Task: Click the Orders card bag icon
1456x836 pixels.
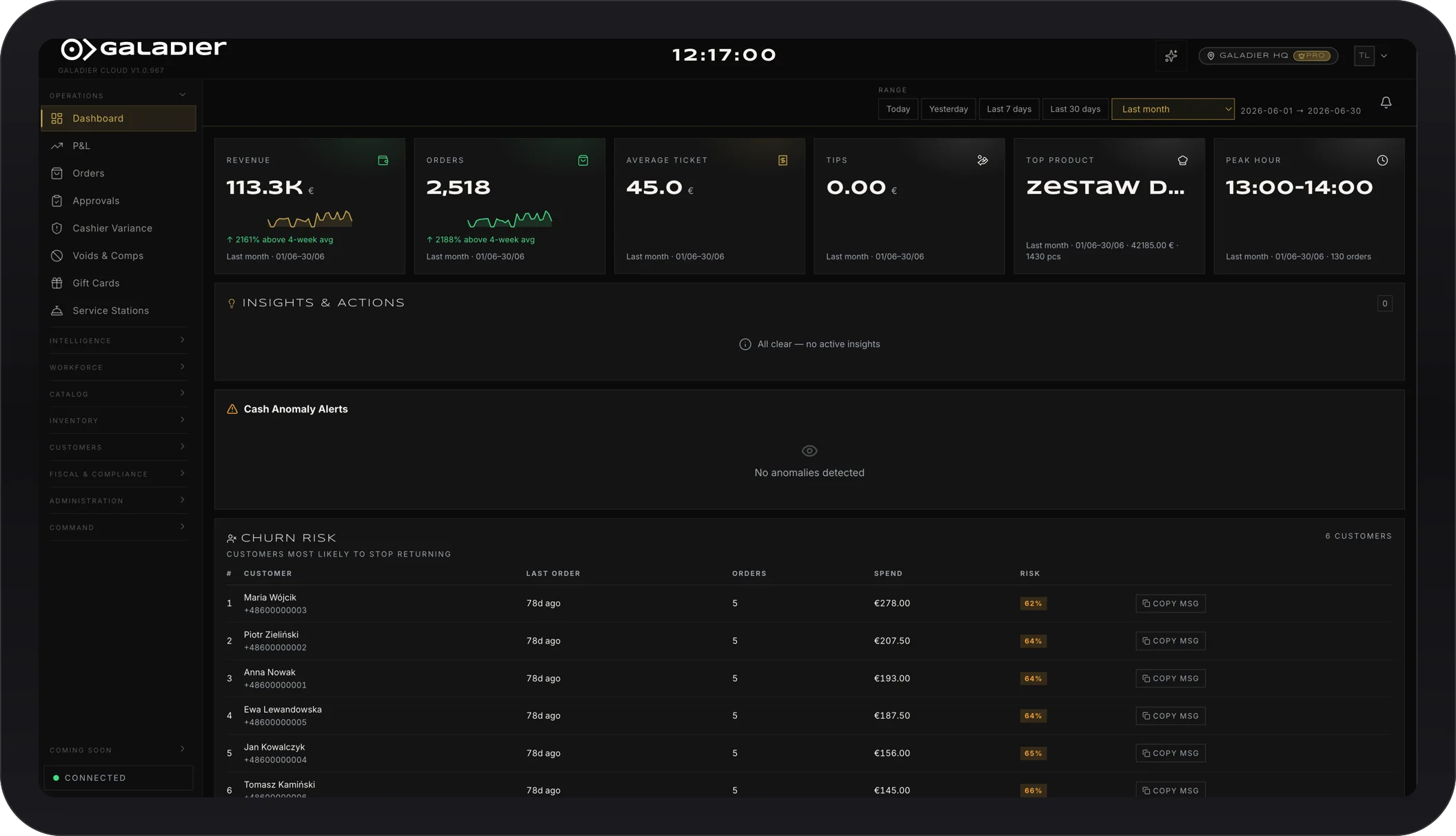Action: point(583,160)
